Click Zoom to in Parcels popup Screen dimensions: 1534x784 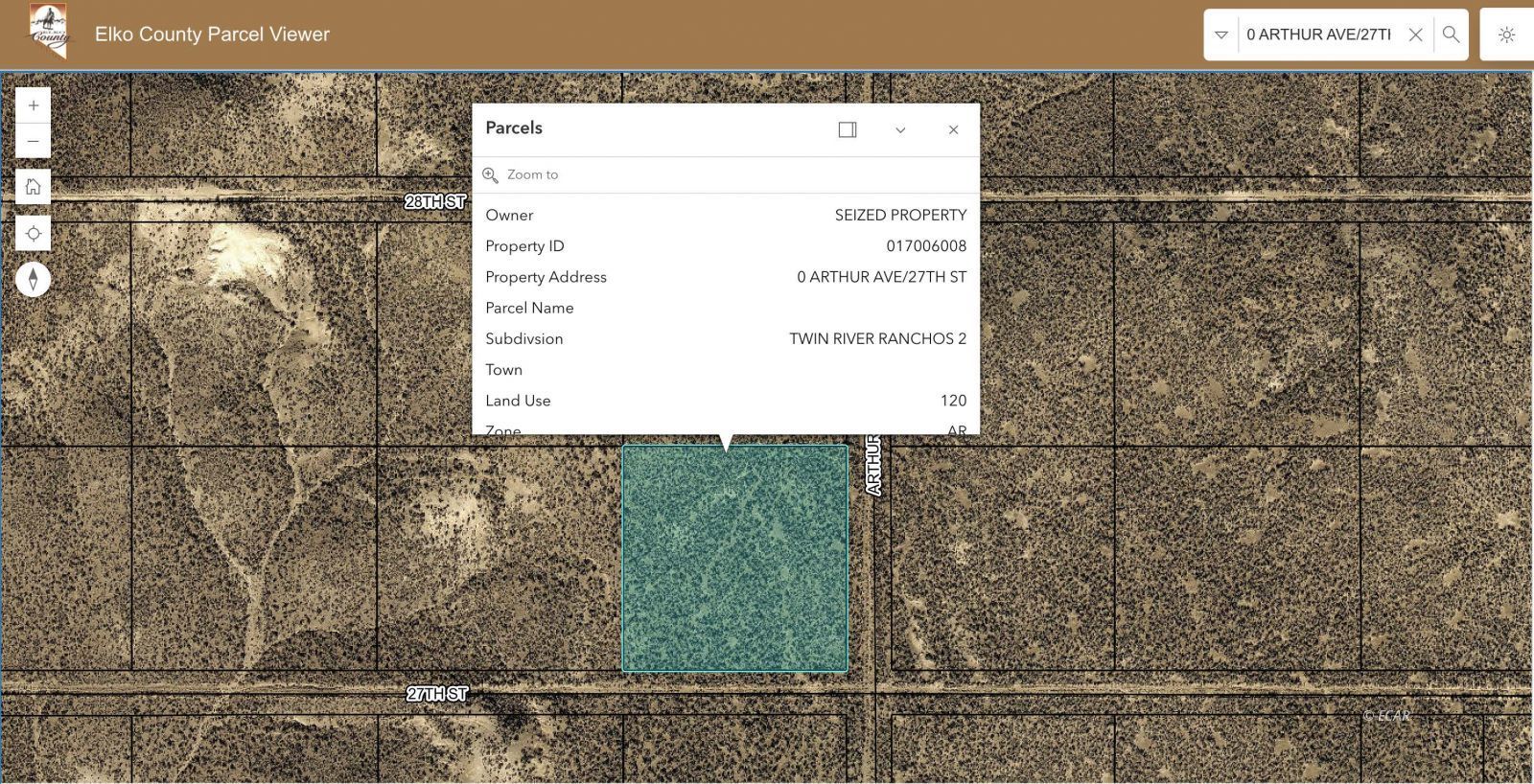coord(532,174)
